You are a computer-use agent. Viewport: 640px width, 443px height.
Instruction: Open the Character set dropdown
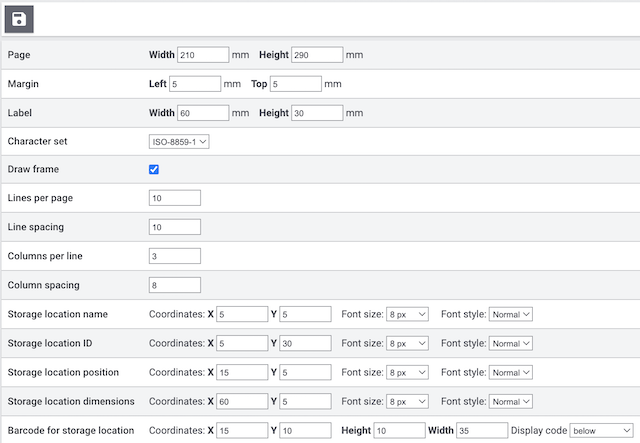tap(179, 142)
